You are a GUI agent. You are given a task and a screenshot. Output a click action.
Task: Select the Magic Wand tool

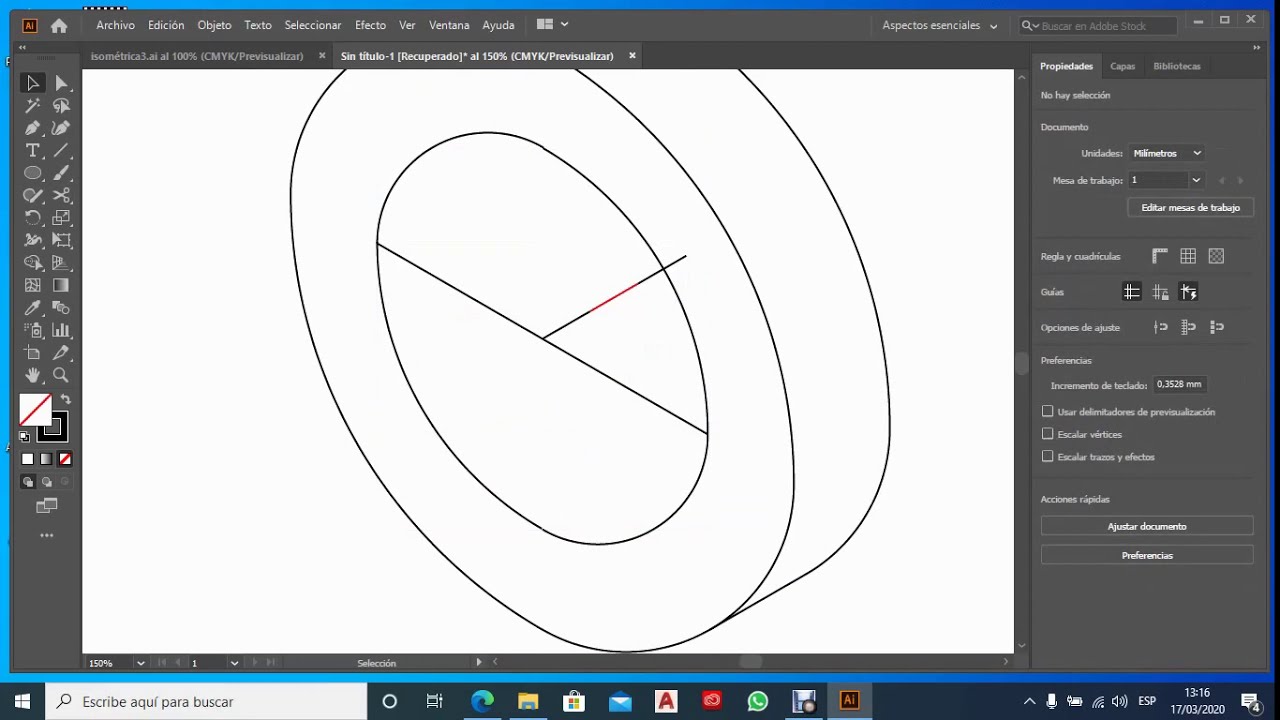point(33,106)
